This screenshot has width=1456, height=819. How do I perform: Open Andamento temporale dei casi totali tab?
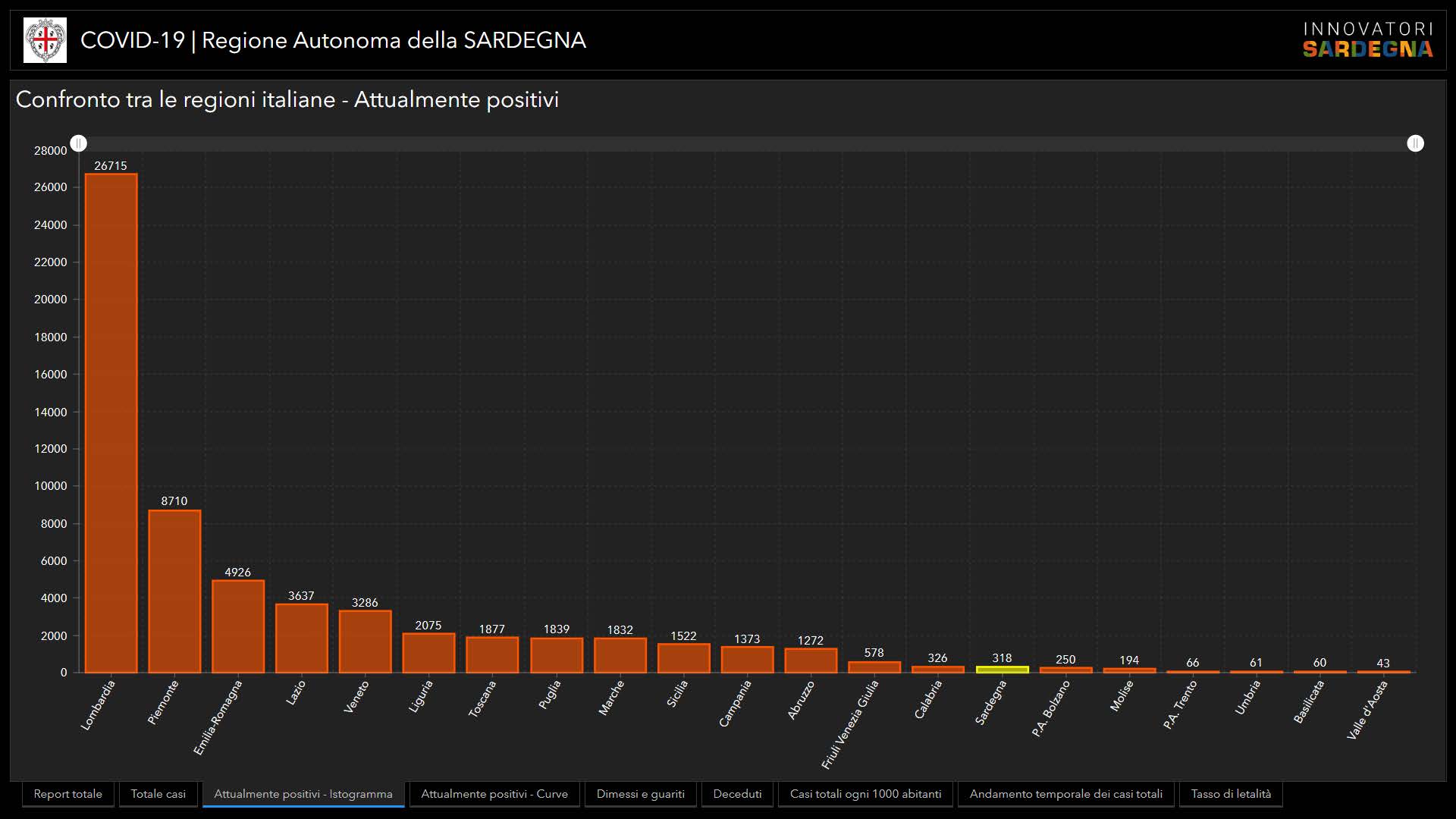pyautogui.click(x=1065, y=794)
